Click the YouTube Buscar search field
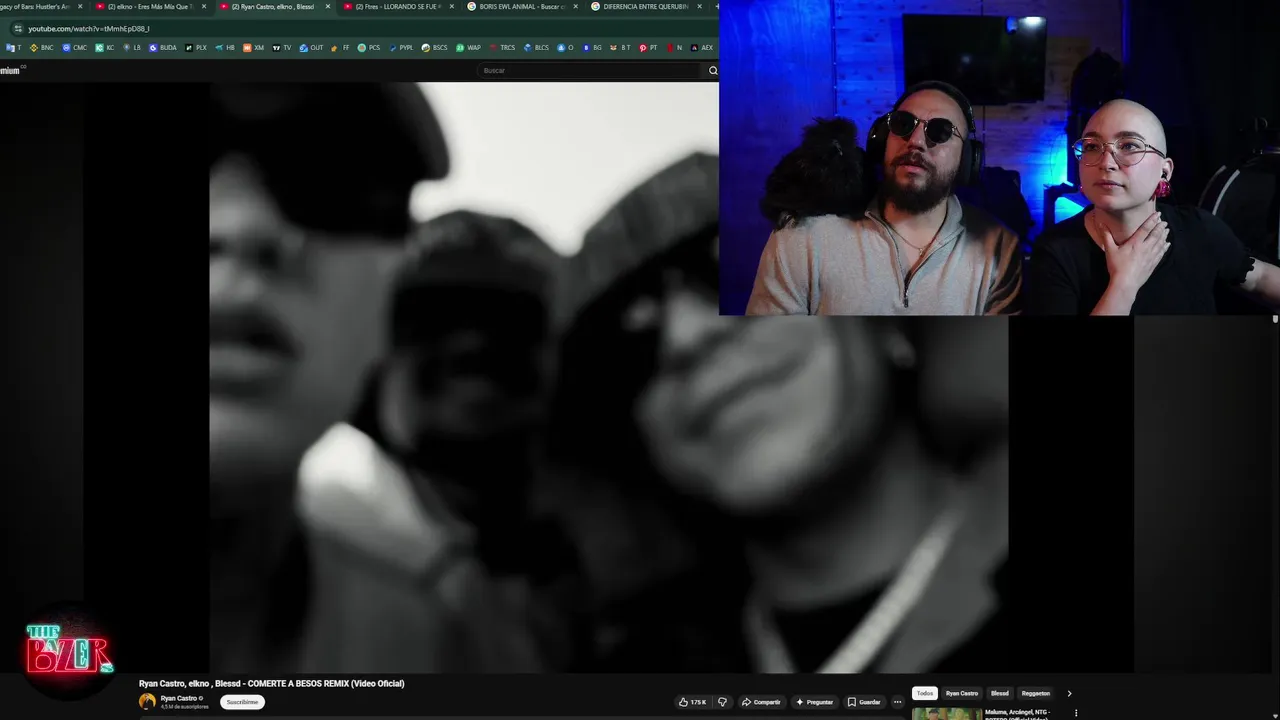The image size is (1280, 720). point(590,70)
